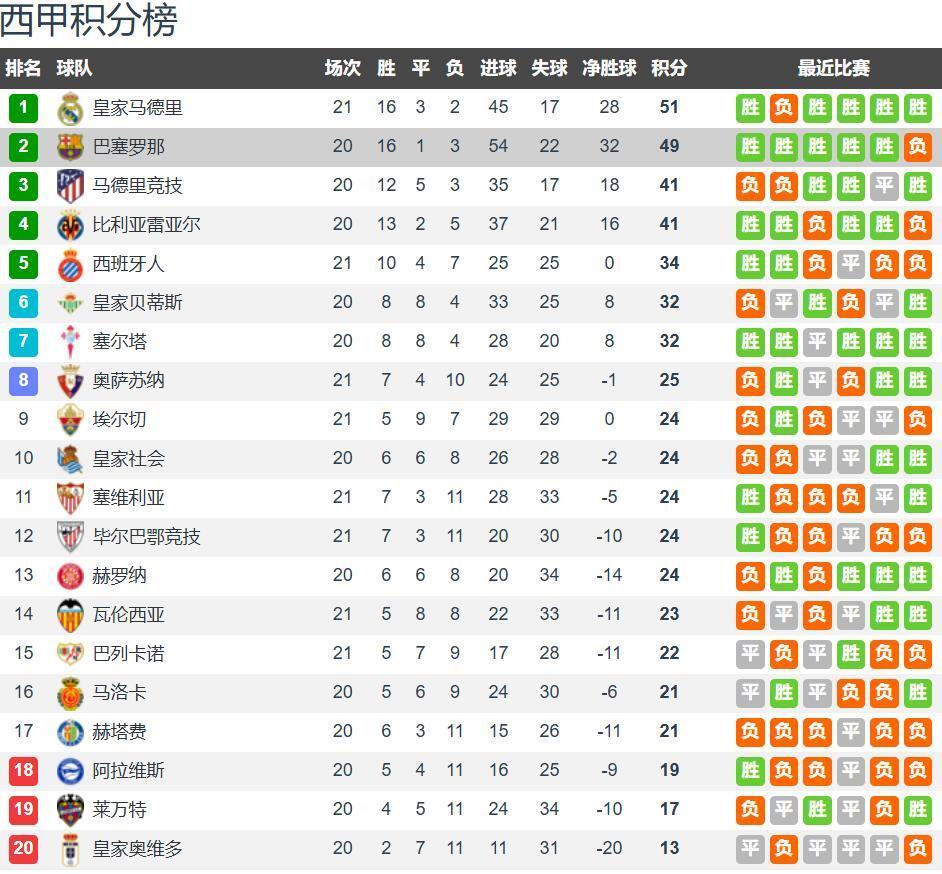The height and width of the screenshot is (874, 942).
Task: Sort table by 积分 column header
Action: [x=669, y=68]
